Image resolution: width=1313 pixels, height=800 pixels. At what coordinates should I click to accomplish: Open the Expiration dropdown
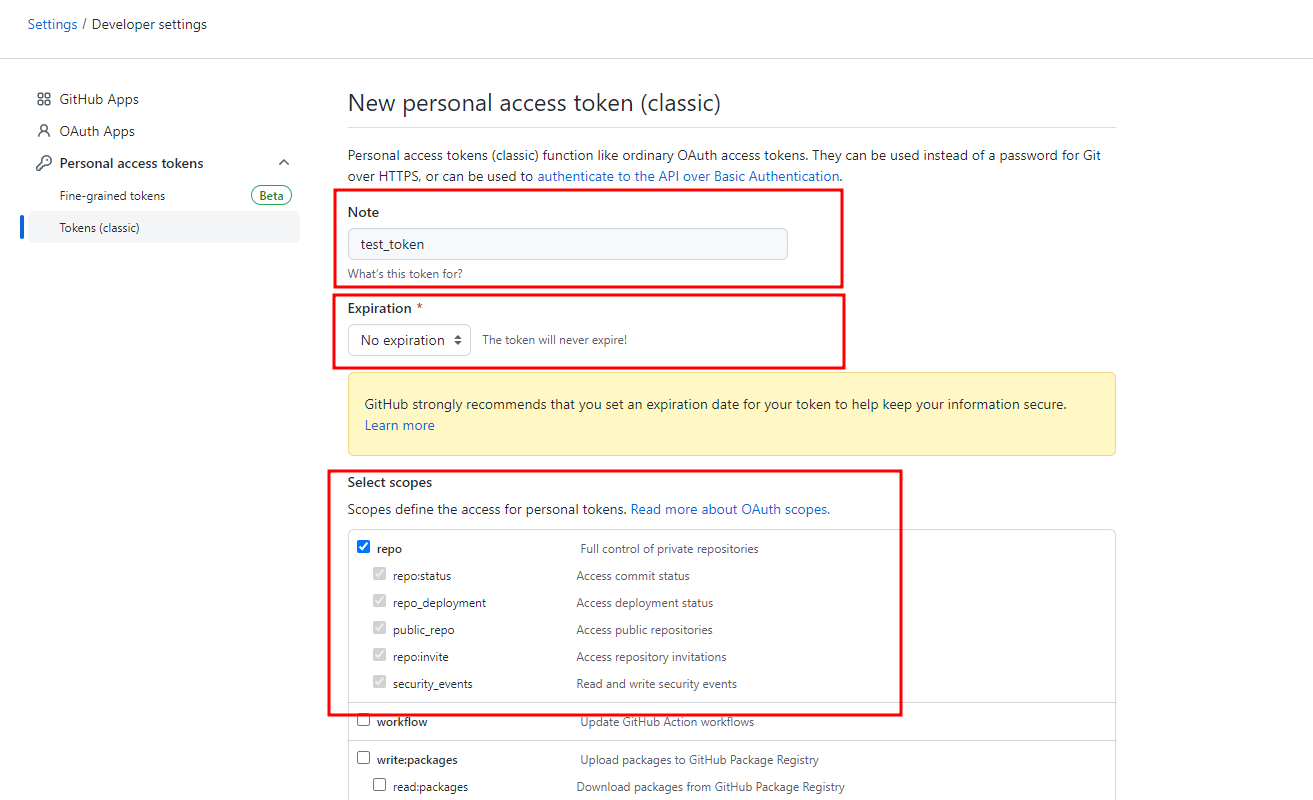click(x=409, y=340)
